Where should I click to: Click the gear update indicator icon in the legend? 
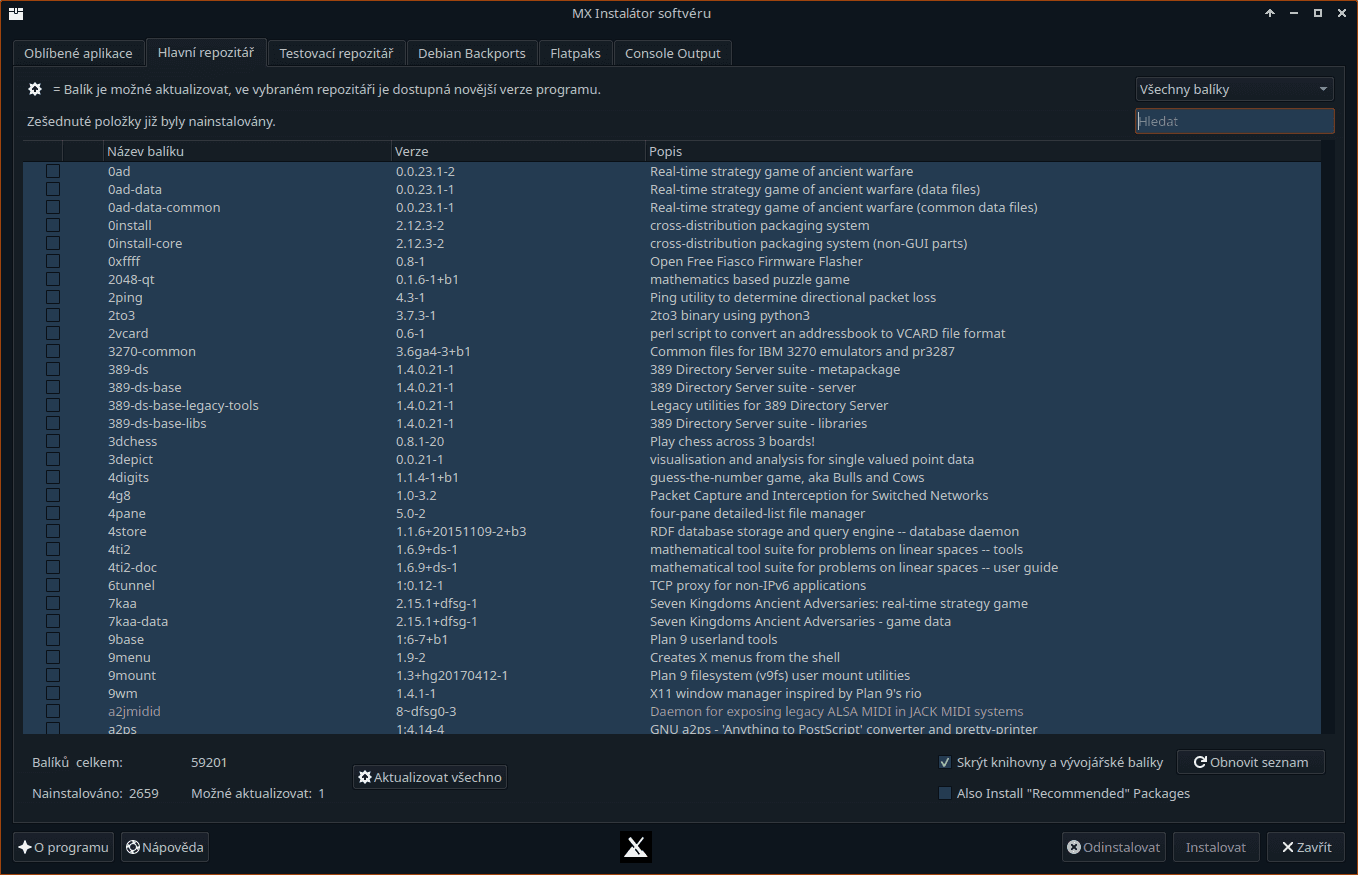pyautogui.click(x=34, y=89)
